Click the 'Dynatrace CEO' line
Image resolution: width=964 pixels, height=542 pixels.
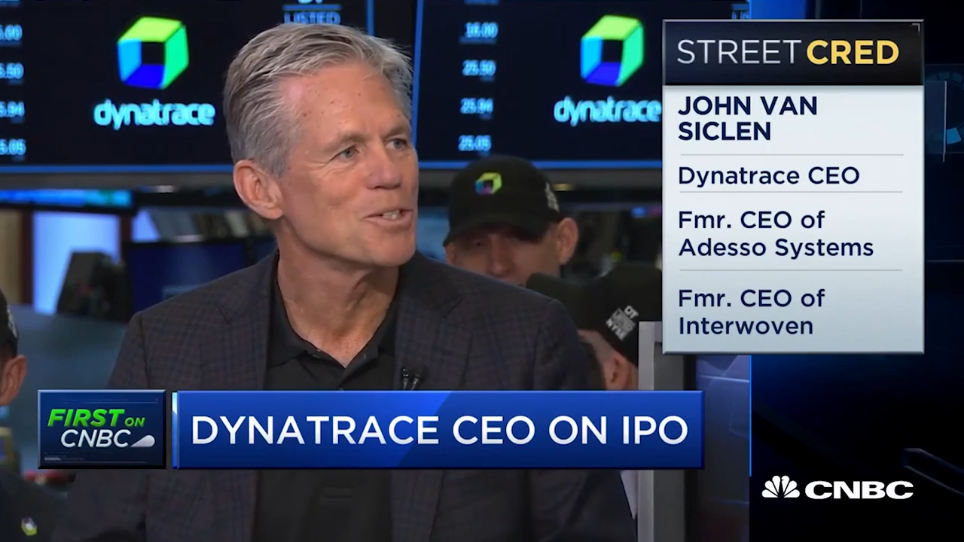(x=768, y=176)
